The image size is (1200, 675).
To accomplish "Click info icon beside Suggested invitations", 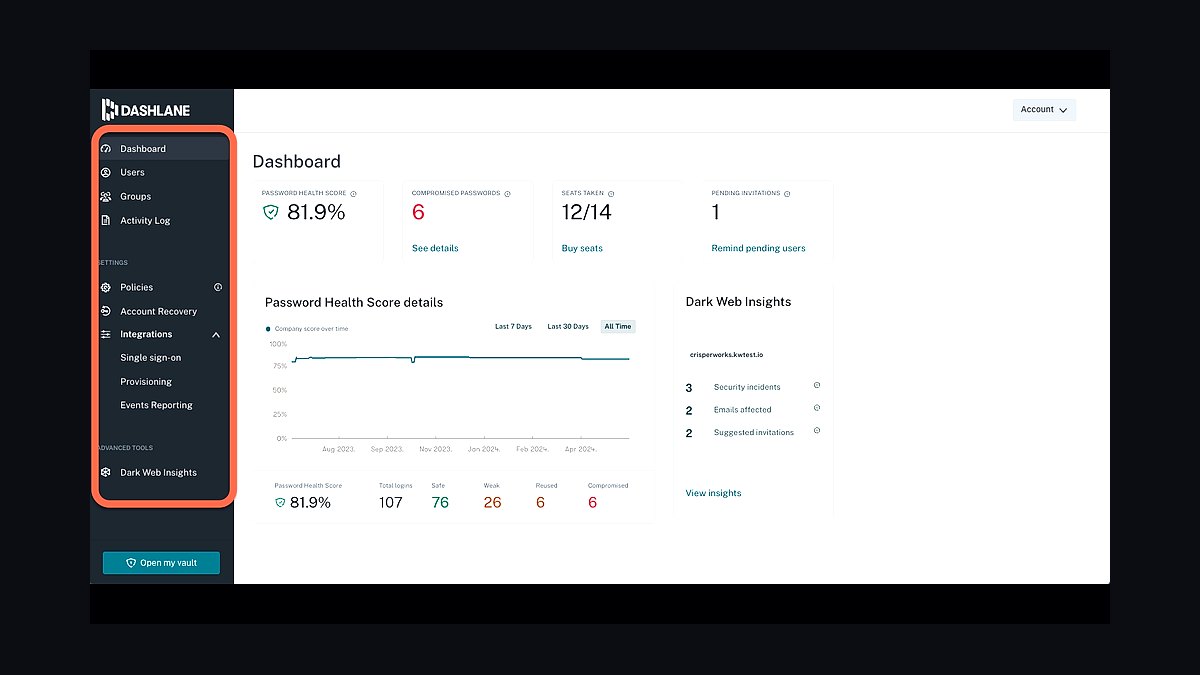I will (x=817, y=431).
